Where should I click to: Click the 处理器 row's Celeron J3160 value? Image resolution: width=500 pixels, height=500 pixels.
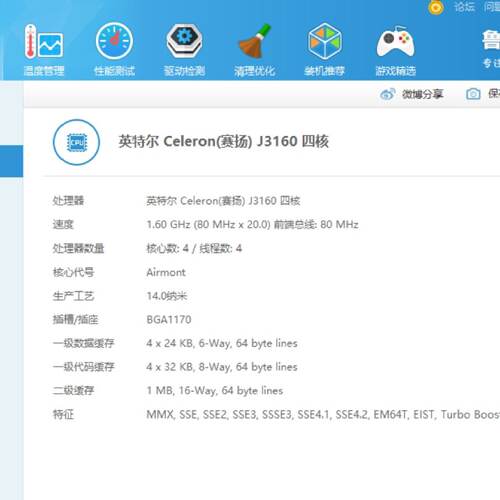tap(223, 201)
